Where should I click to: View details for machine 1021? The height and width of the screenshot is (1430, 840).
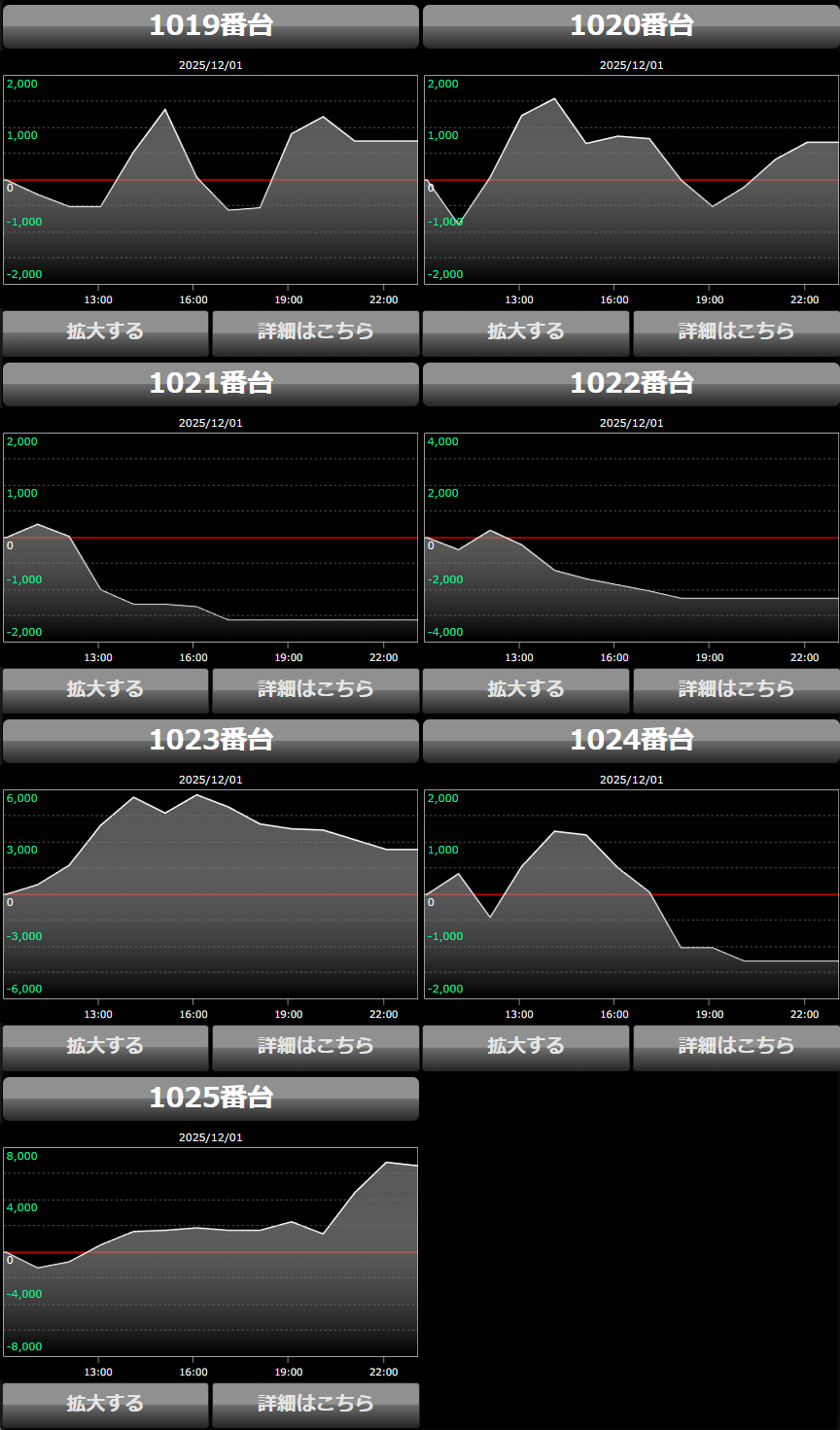315,690
